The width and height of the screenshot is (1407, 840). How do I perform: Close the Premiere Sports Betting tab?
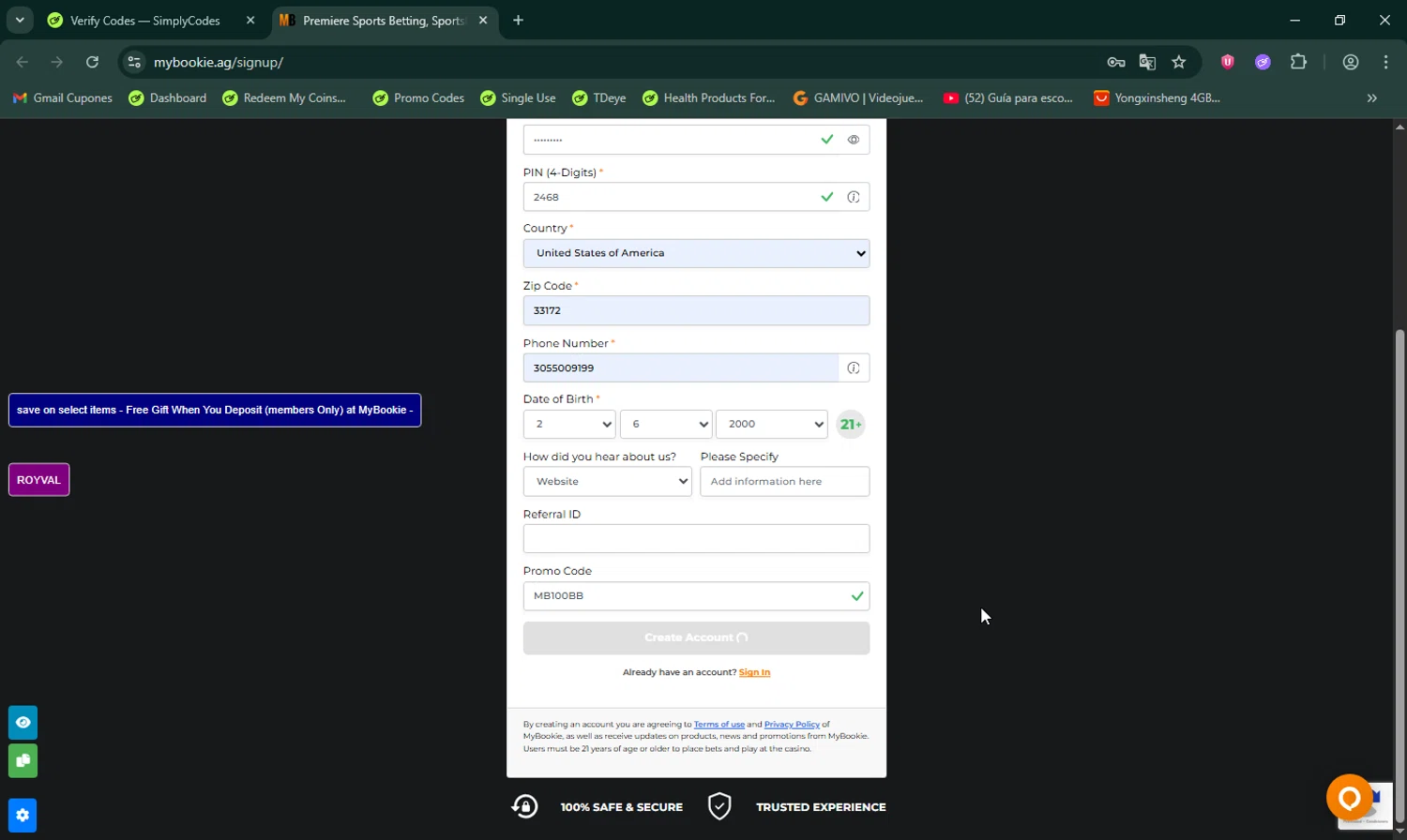click(x=483, y=21)
